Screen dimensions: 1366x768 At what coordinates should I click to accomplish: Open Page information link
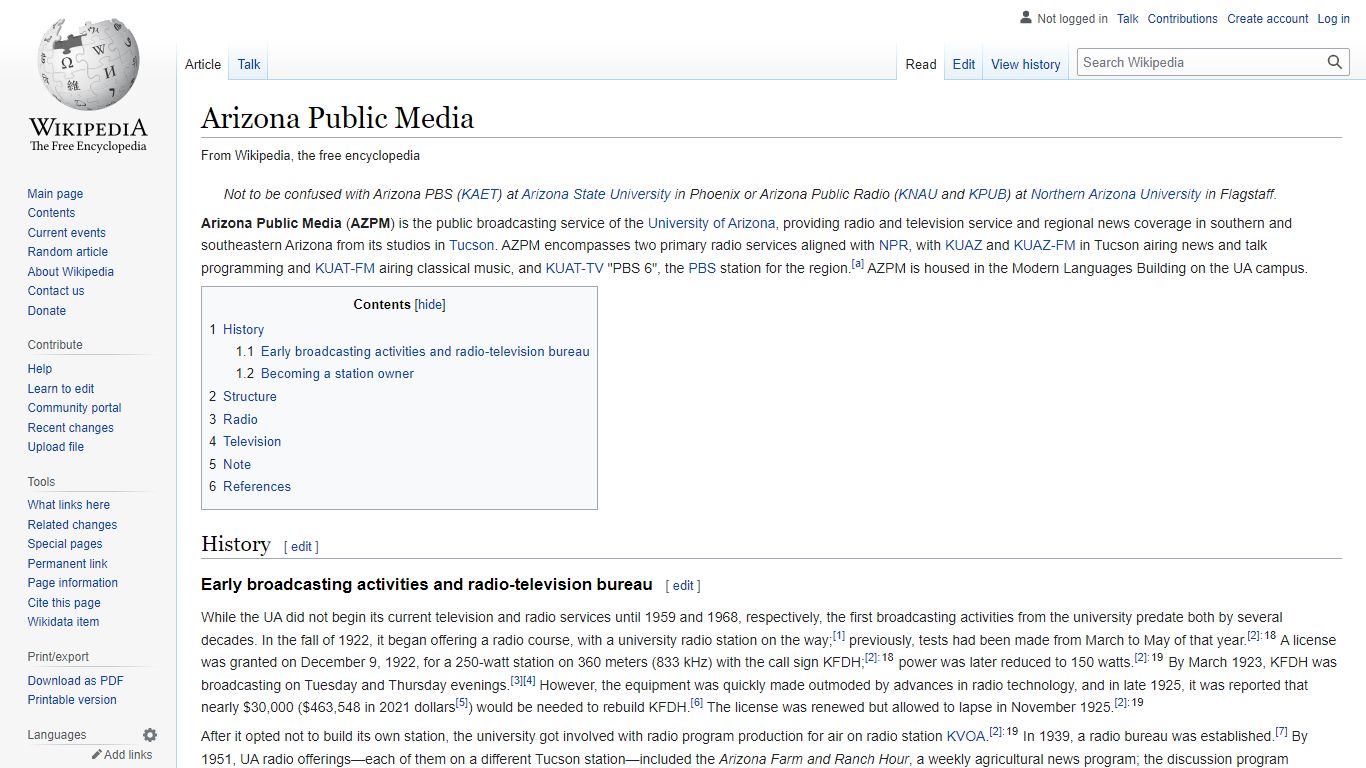pyautogui.click(x=72, y=583)
